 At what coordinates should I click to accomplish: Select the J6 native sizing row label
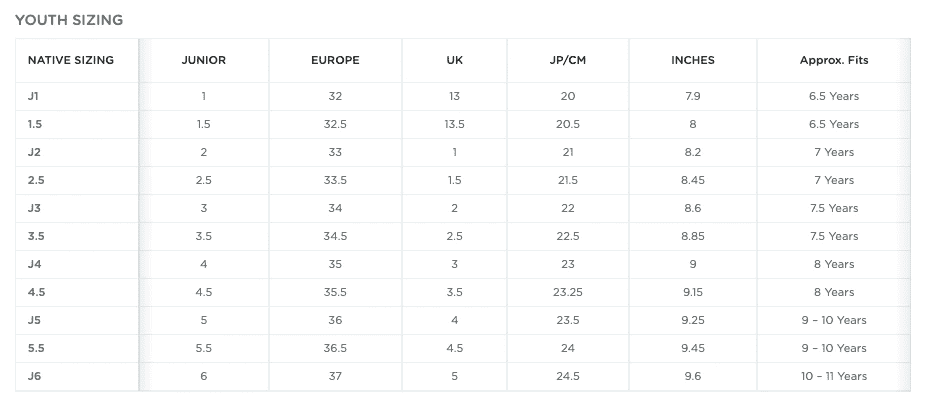pyautogui.click(x=34, y=376)
